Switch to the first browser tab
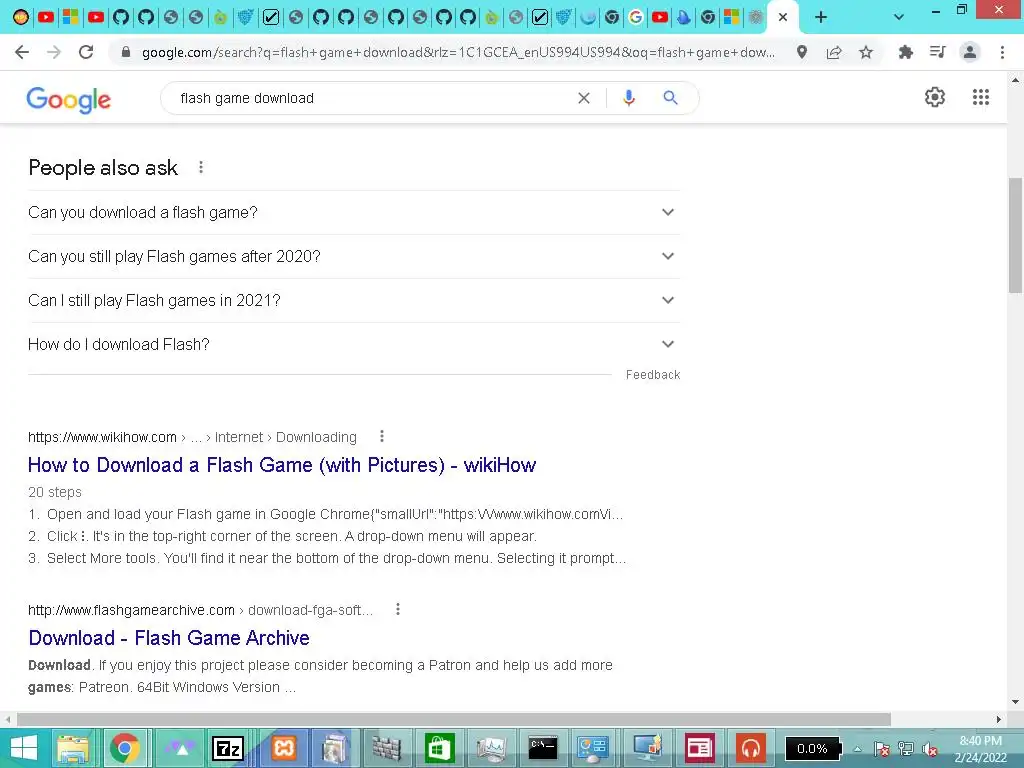 (21, 17)
